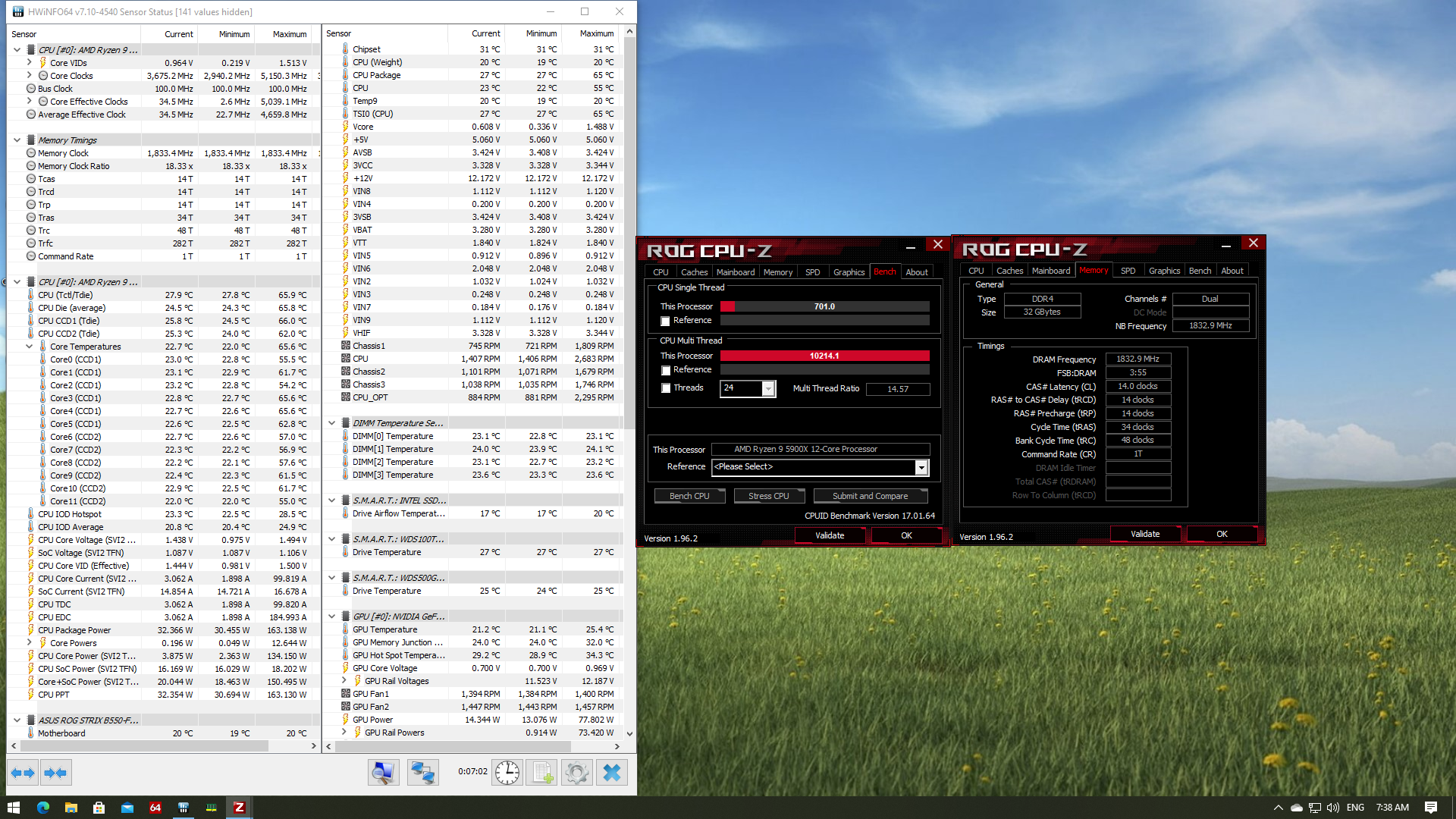Toggle the Threads checkbox in Bench tab
This screenshot has width=1456, height=819.
[666, 388]
